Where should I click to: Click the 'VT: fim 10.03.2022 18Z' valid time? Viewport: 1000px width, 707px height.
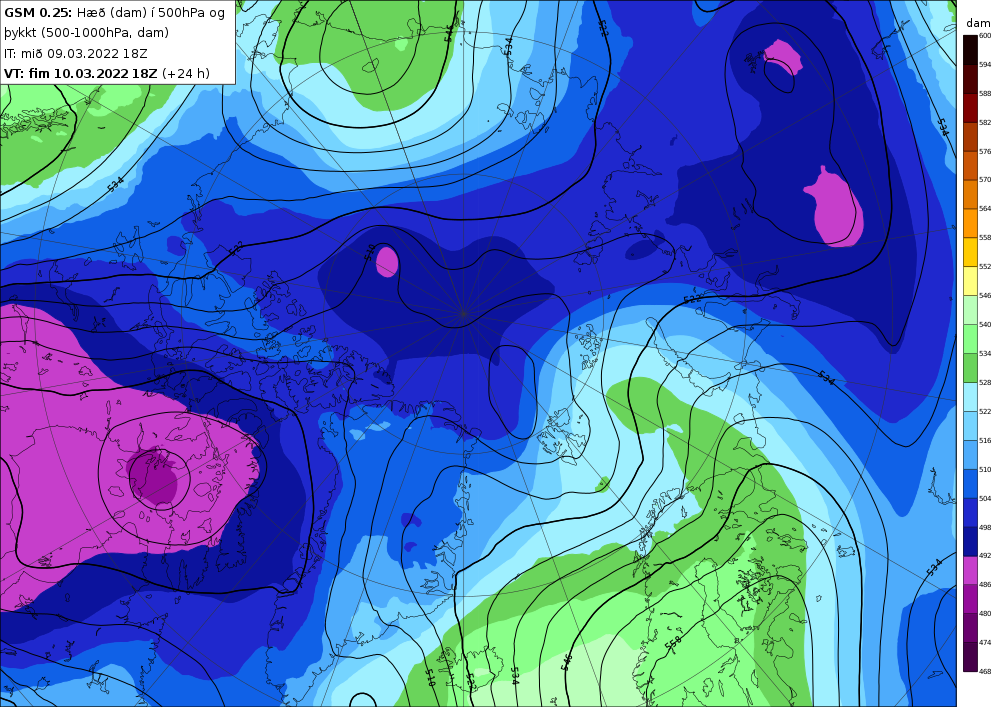[80, 73]
